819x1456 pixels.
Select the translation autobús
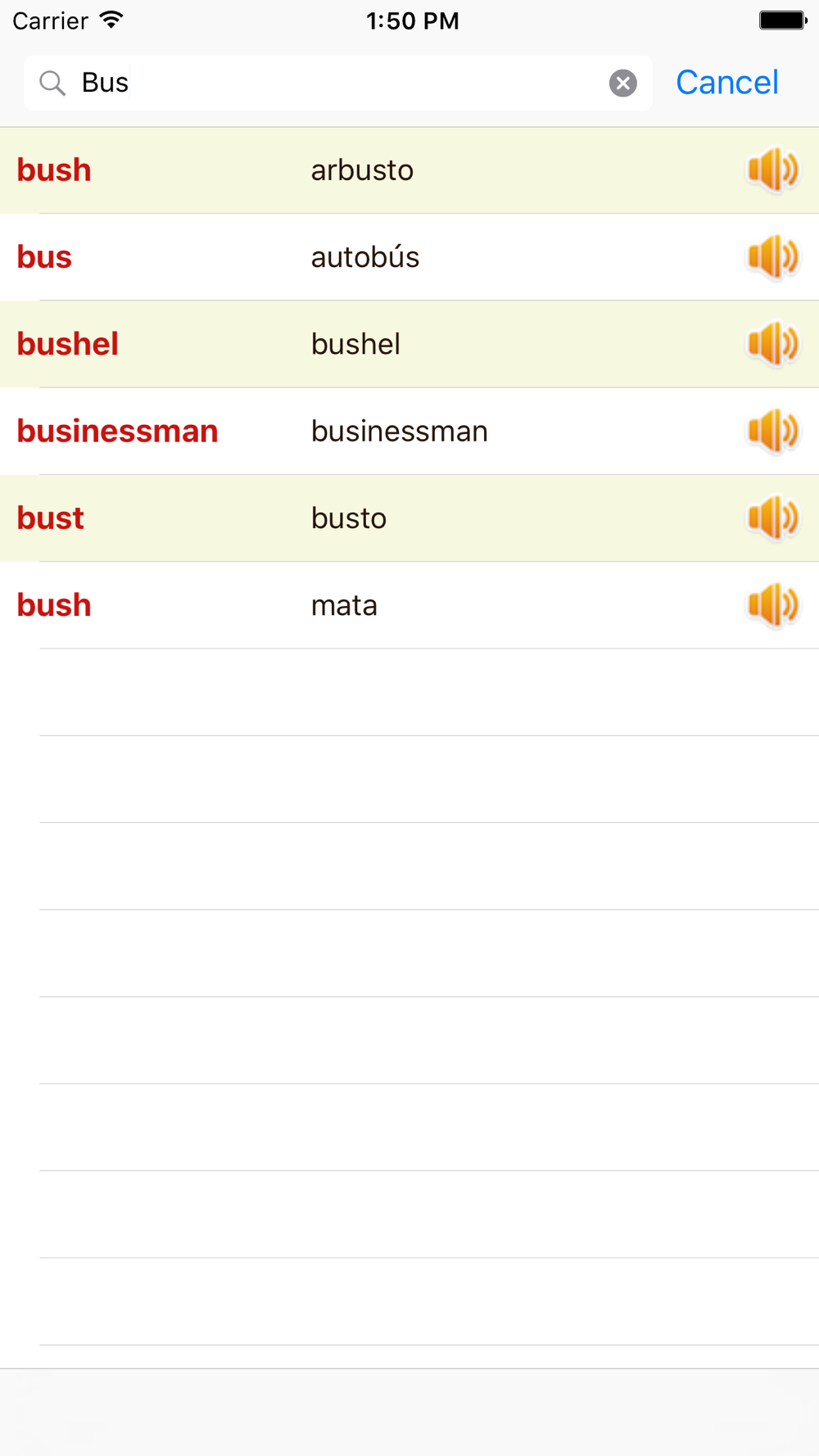click(365, 257)
